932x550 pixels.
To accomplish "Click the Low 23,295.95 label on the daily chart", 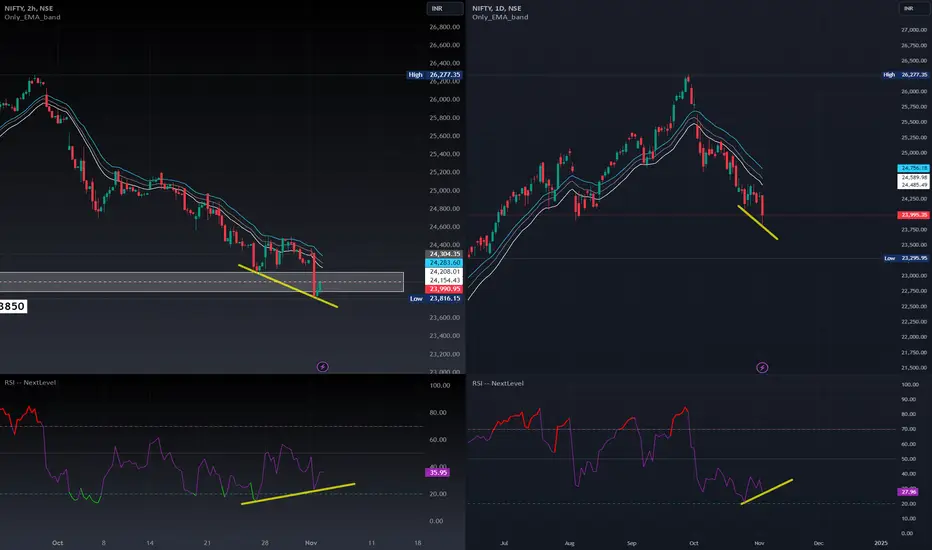I will (x=905, y=258).
